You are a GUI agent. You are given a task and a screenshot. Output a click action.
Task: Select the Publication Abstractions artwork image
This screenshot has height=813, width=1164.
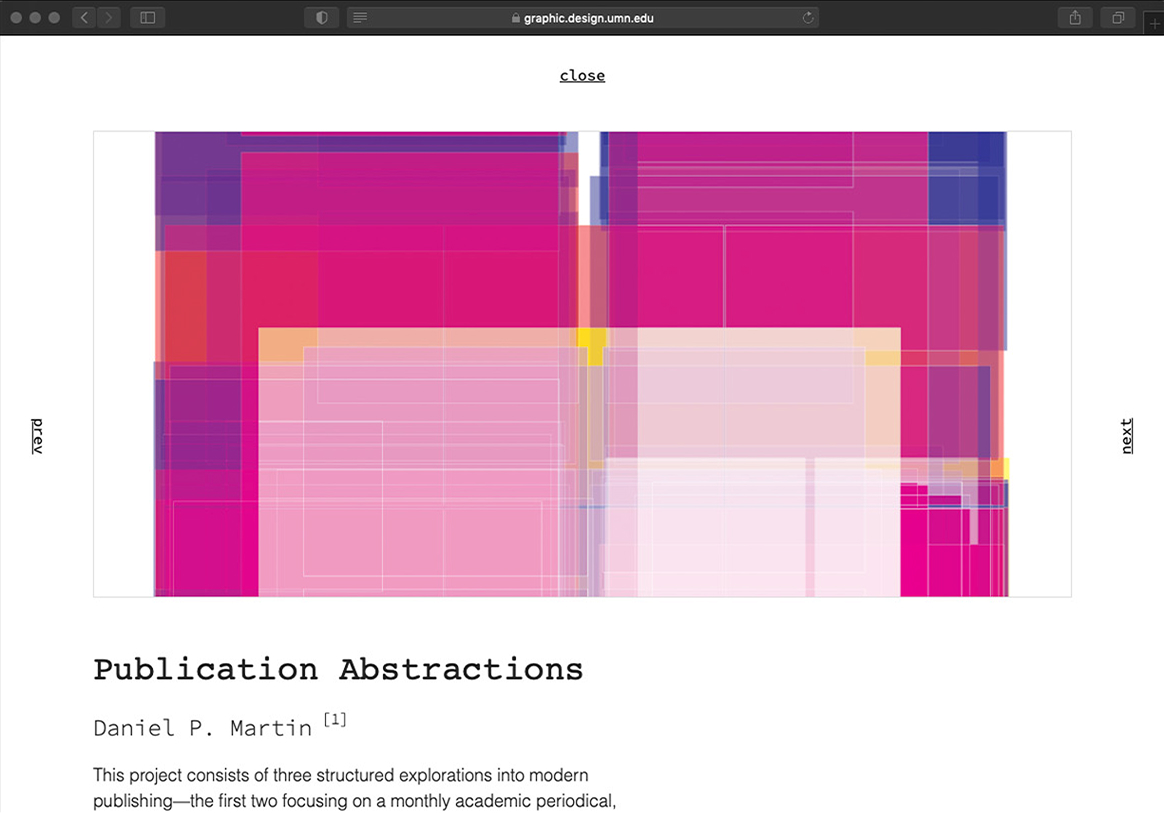(582, 364)
